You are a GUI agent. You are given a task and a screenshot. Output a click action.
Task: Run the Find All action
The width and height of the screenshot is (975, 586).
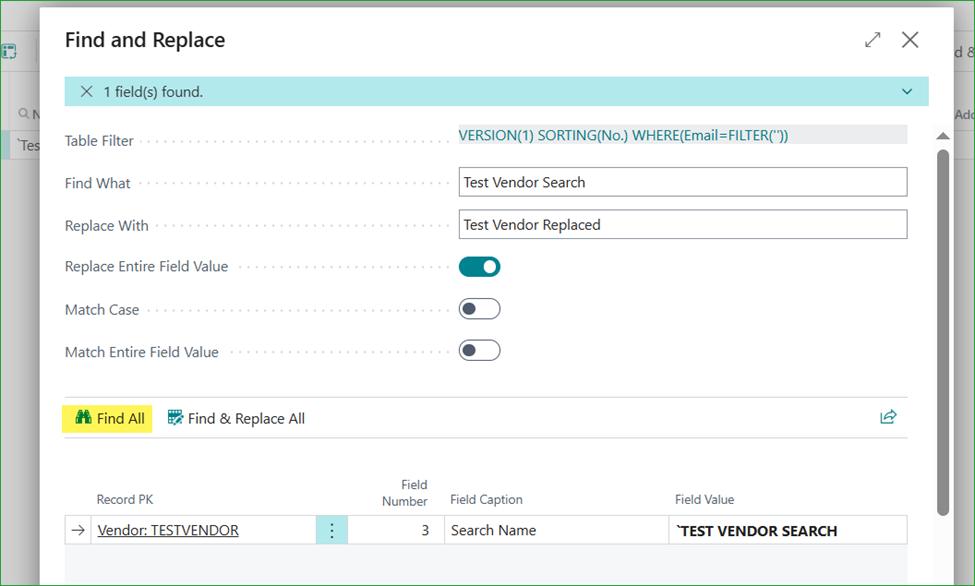click(x=108, y=419)
